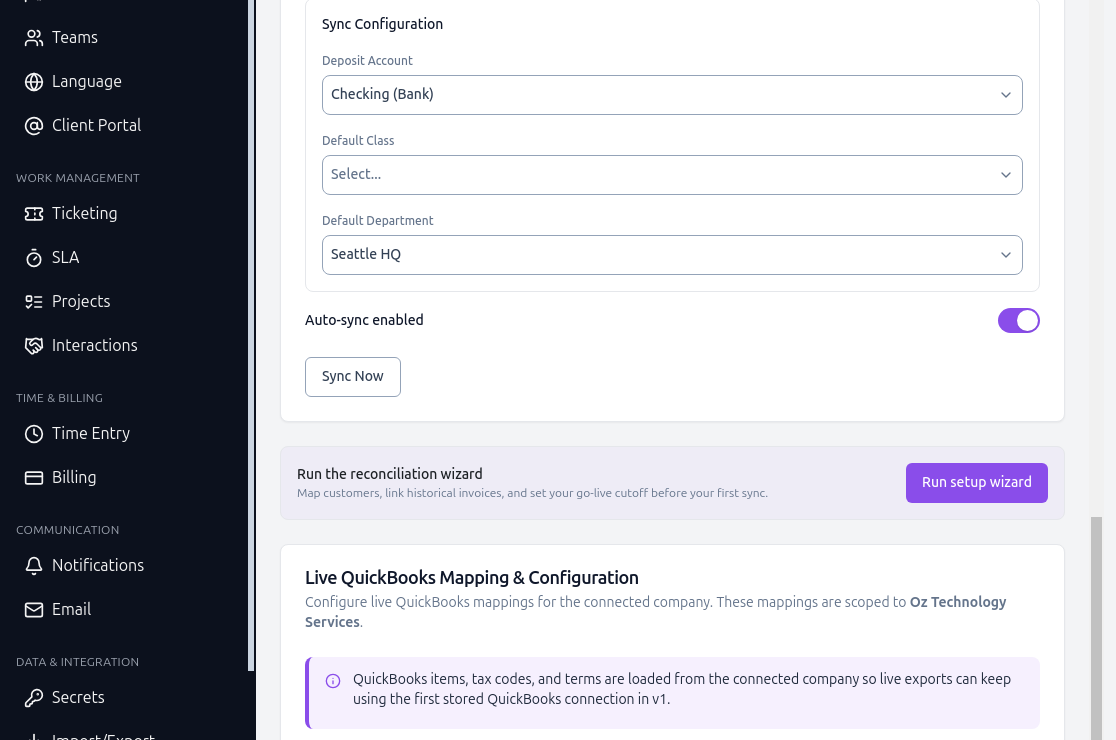This screenshot has height=740, width=1116.
Task: Toggle the Auto-sync enabled switch
Action: coord(1018,320)
